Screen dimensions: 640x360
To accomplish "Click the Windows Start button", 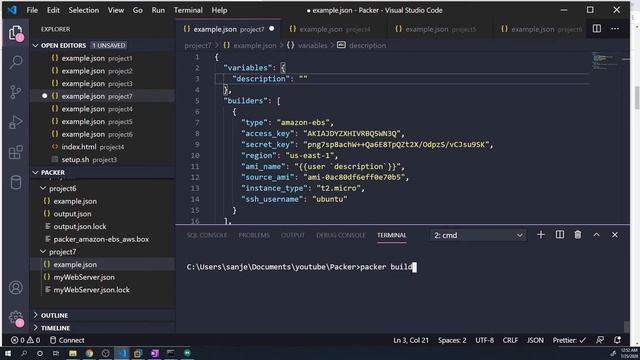I will coord(8,353).
